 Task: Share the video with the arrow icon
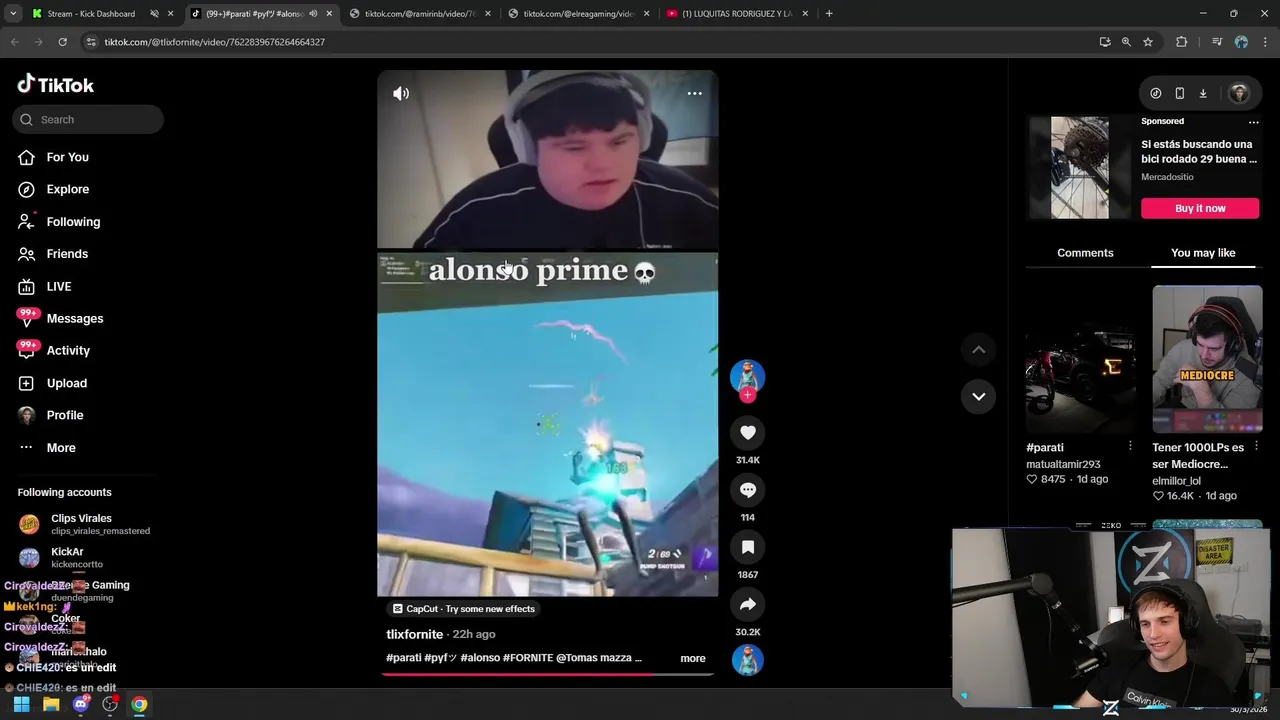(747, 604)
